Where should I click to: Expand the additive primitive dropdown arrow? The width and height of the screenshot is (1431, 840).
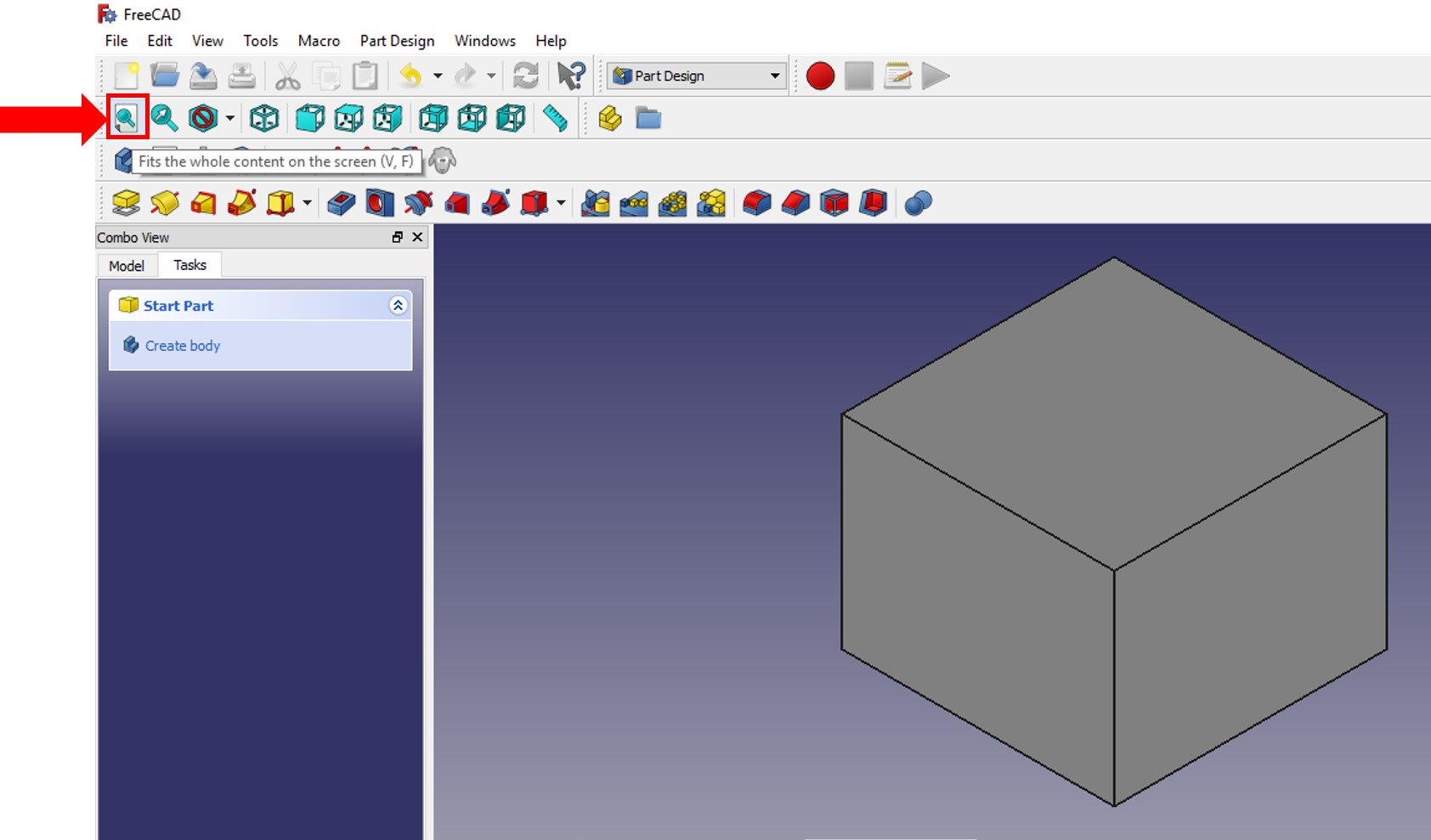coord(306,202)
